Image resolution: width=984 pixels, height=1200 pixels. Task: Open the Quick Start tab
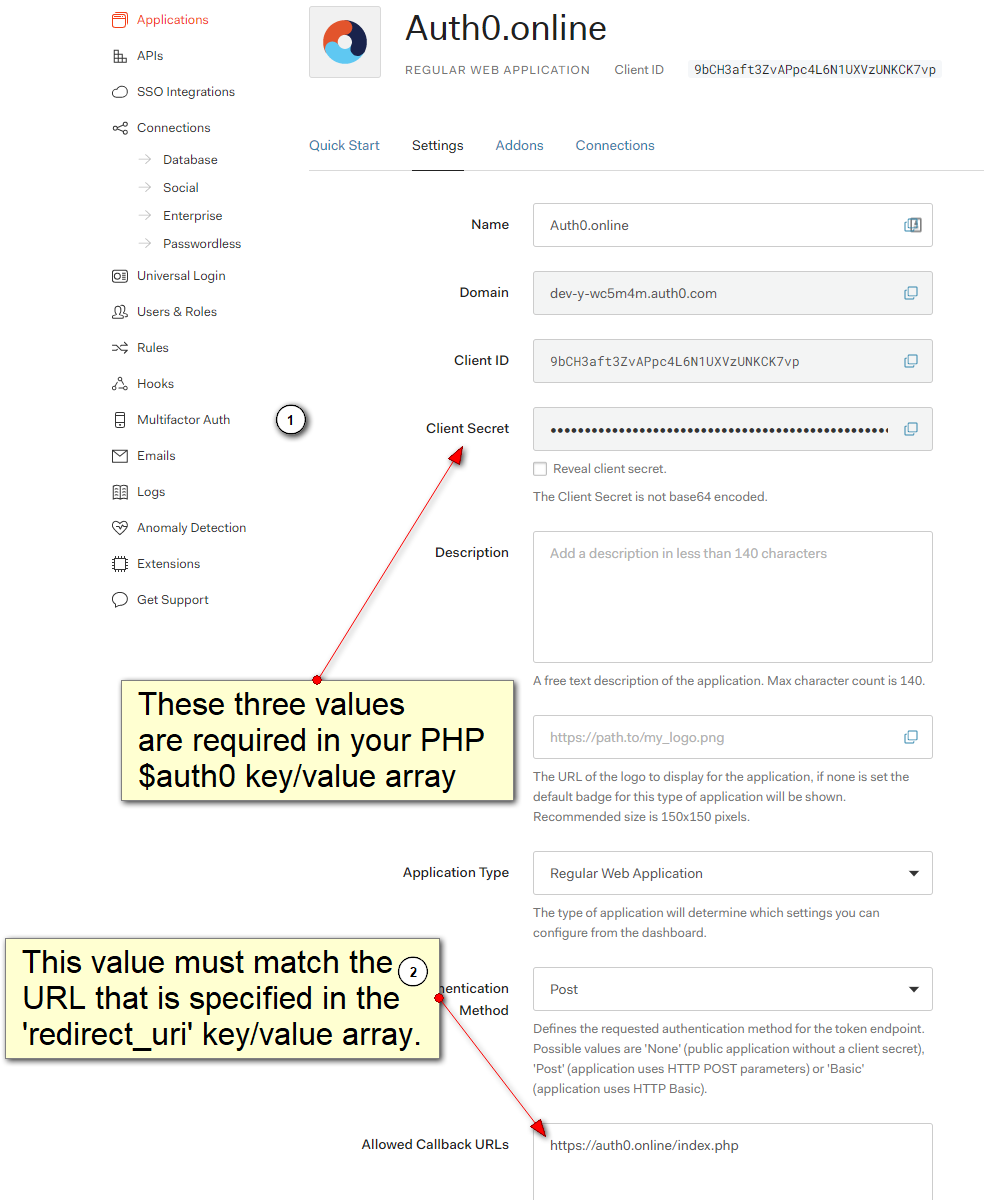[x=344, y=145]
